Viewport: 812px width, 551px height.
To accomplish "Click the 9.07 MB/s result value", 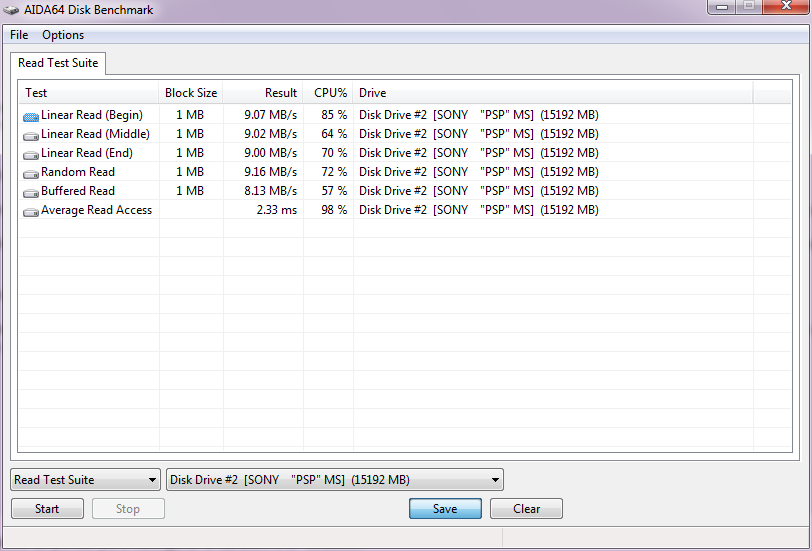I will coord(270,115).
